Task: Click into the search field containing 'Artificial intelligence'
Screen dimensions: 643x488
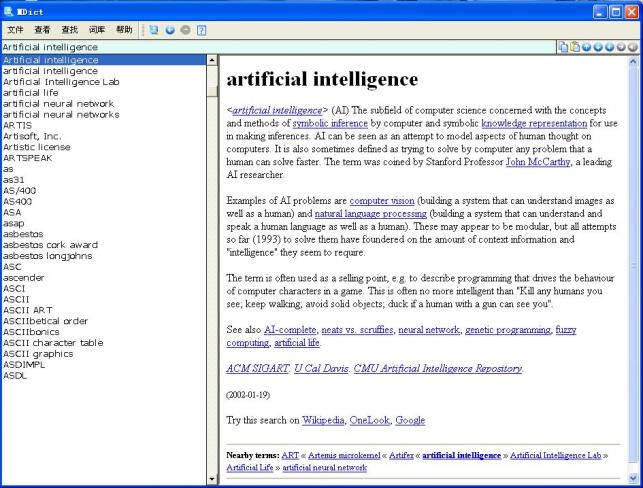Action: pyautogui.click(x=270, y=47)
